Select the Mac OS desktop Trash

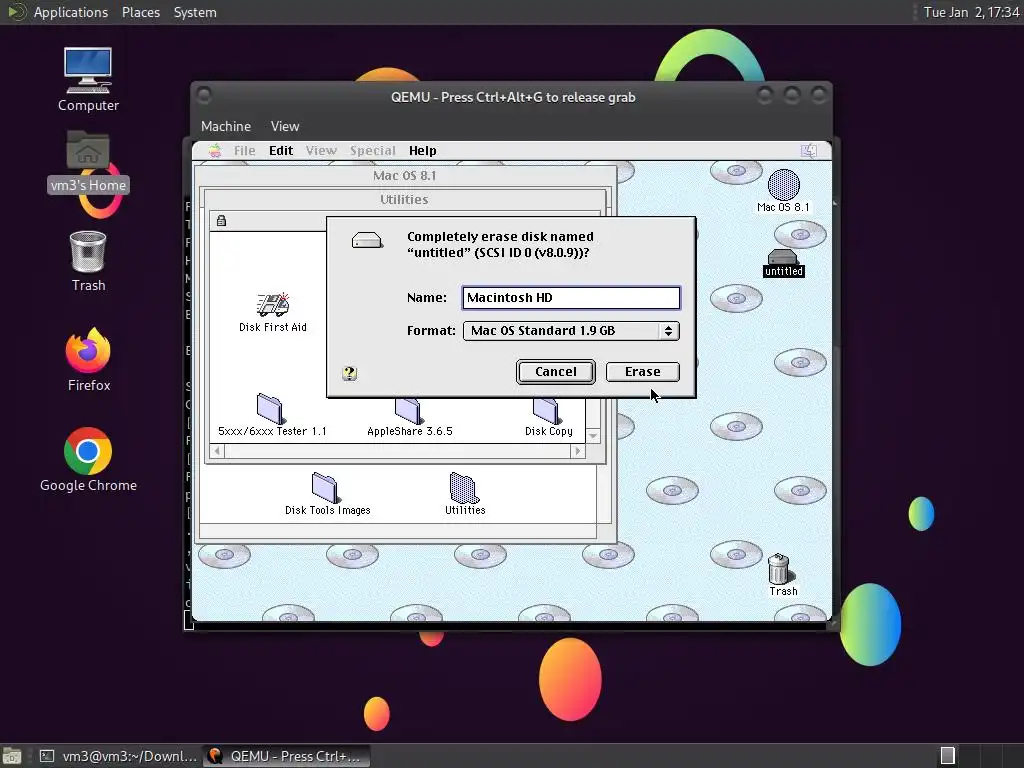(782, 575)
